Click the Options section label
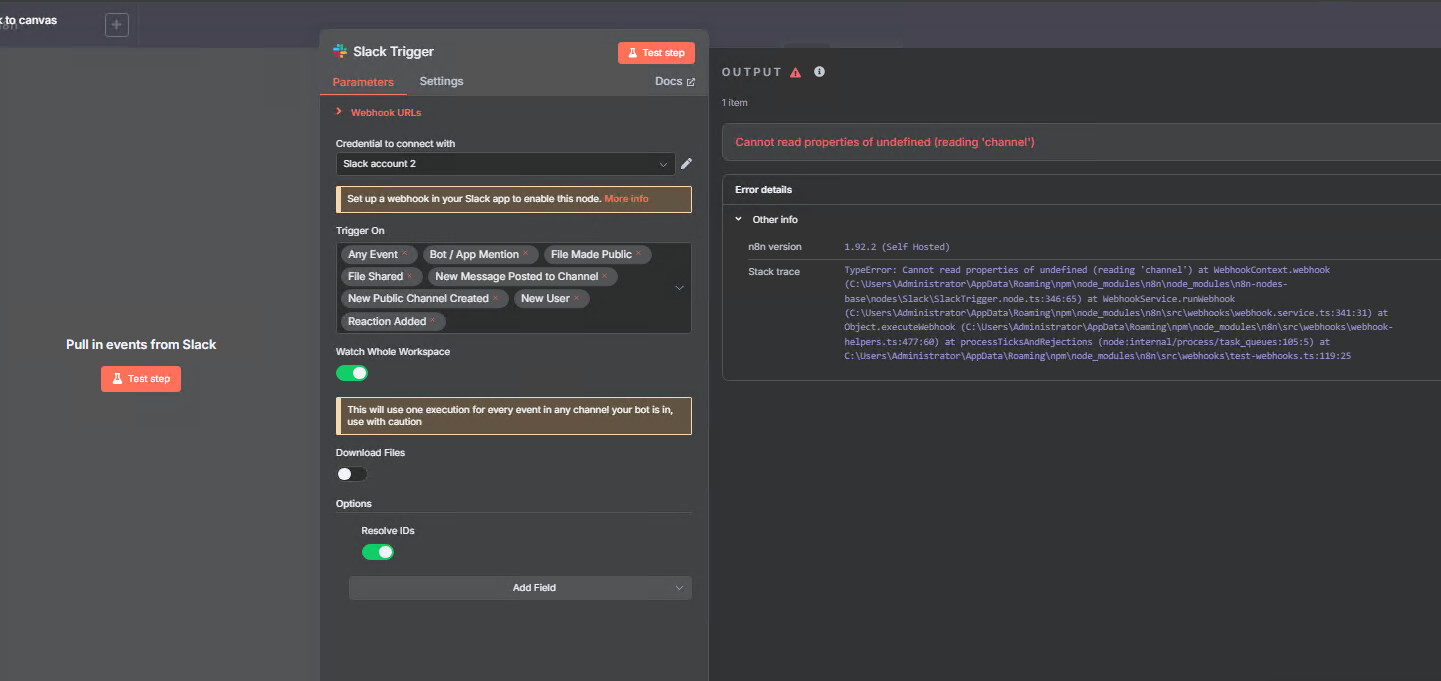Screen dimensions: 1441x681 coord(354,504)
